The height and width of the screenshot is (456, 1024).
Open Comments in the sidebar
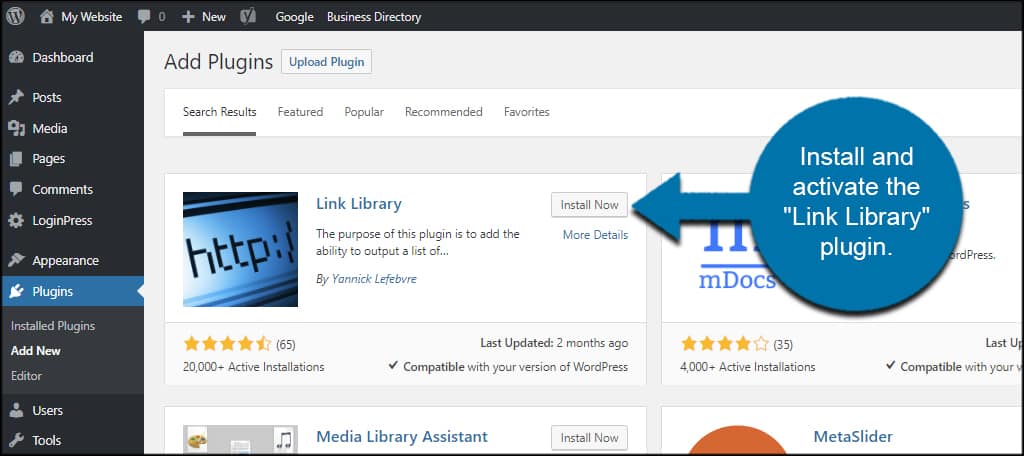[63, 189]
